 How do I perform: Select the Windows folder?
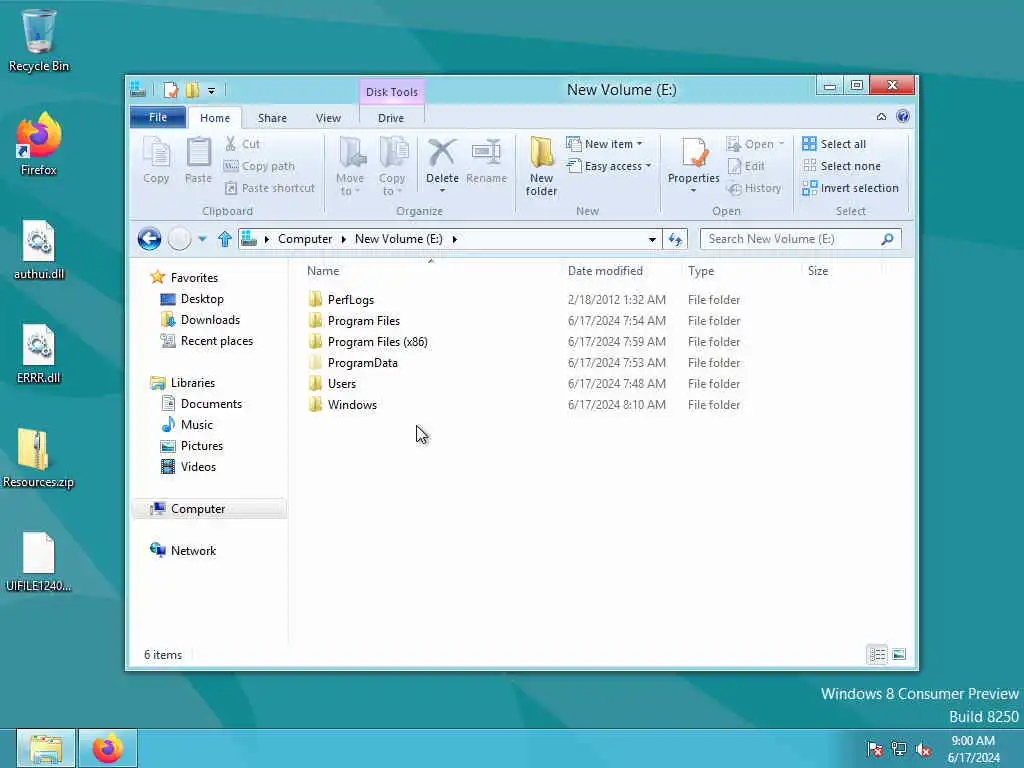(352, 405)
